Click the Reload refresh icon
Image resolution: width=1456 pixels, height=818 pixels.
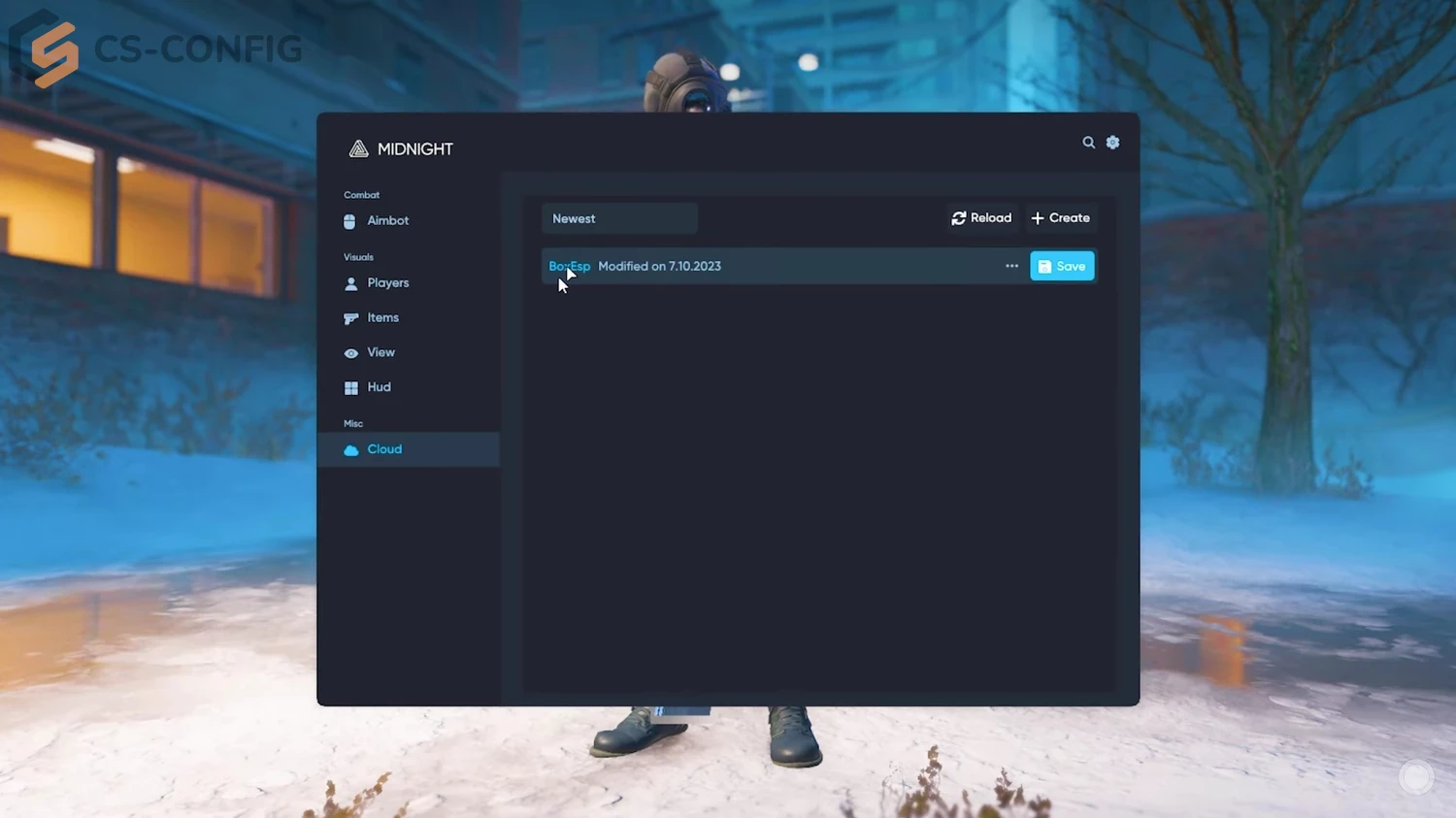click(957, 217)
